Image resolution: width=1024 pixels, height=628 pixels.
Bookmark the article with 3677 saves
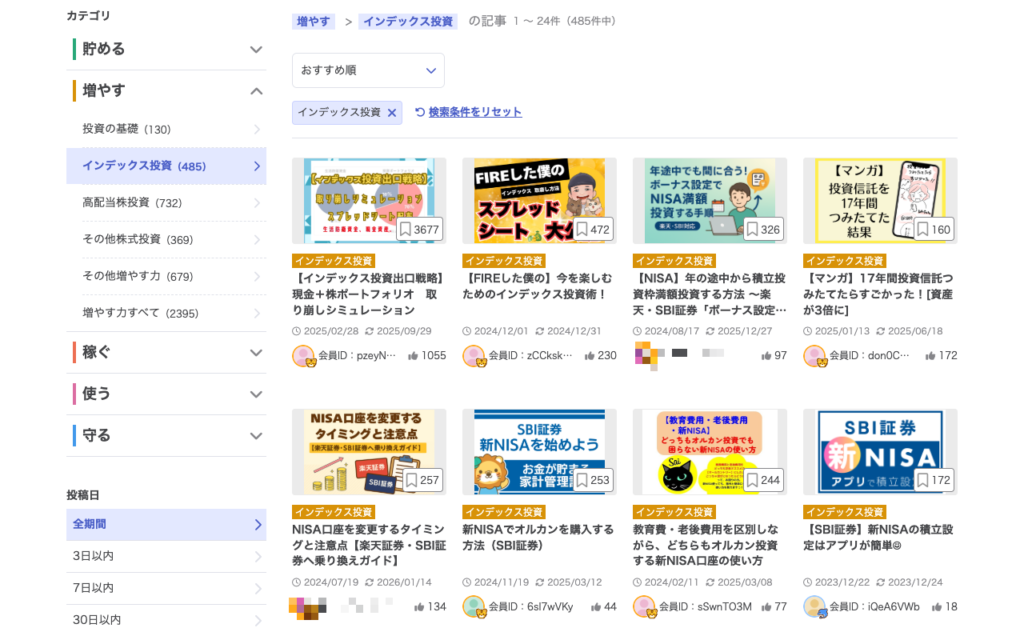coord(407,230)
